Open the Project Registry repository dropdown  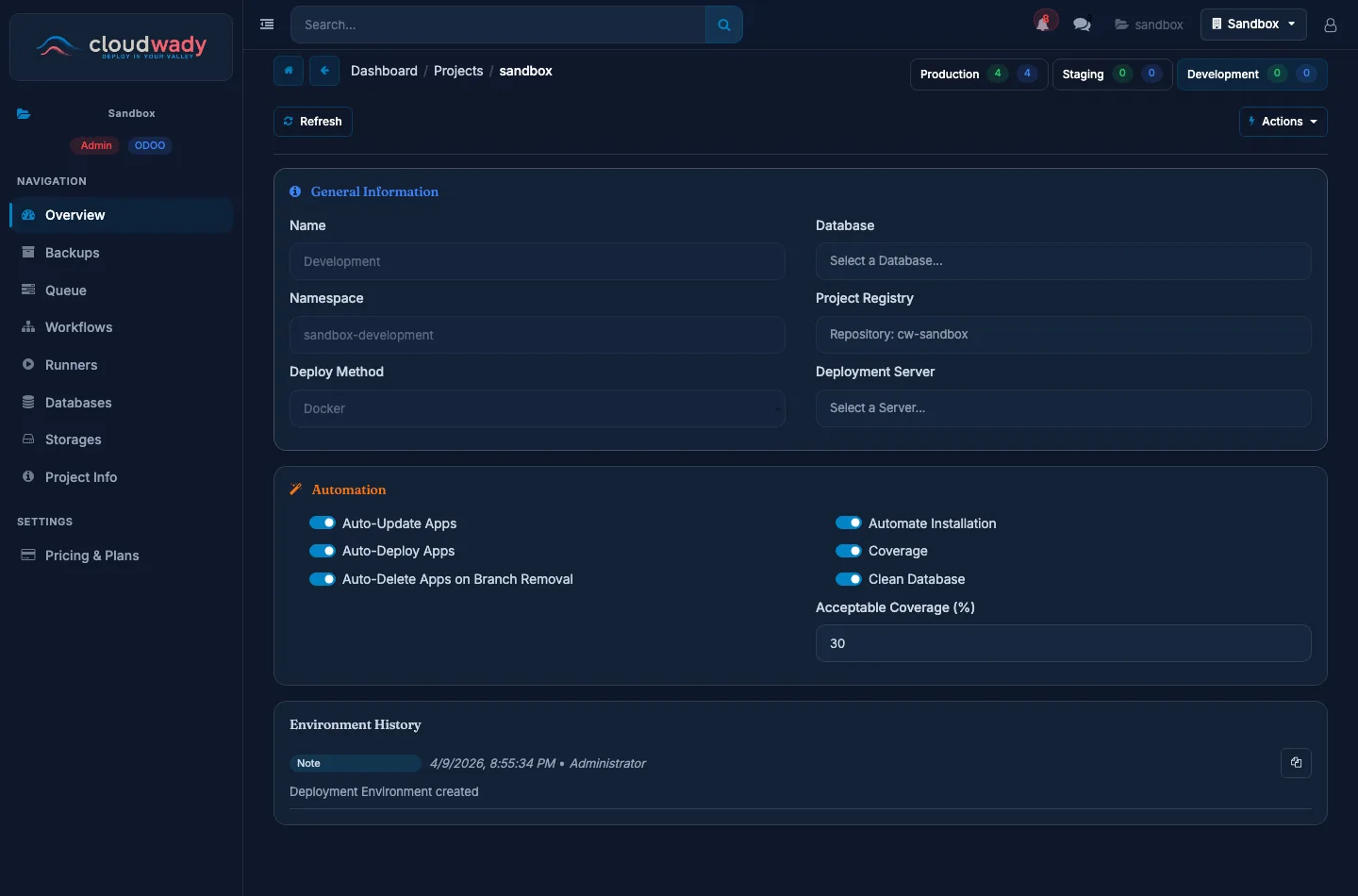pos(1063,335)
